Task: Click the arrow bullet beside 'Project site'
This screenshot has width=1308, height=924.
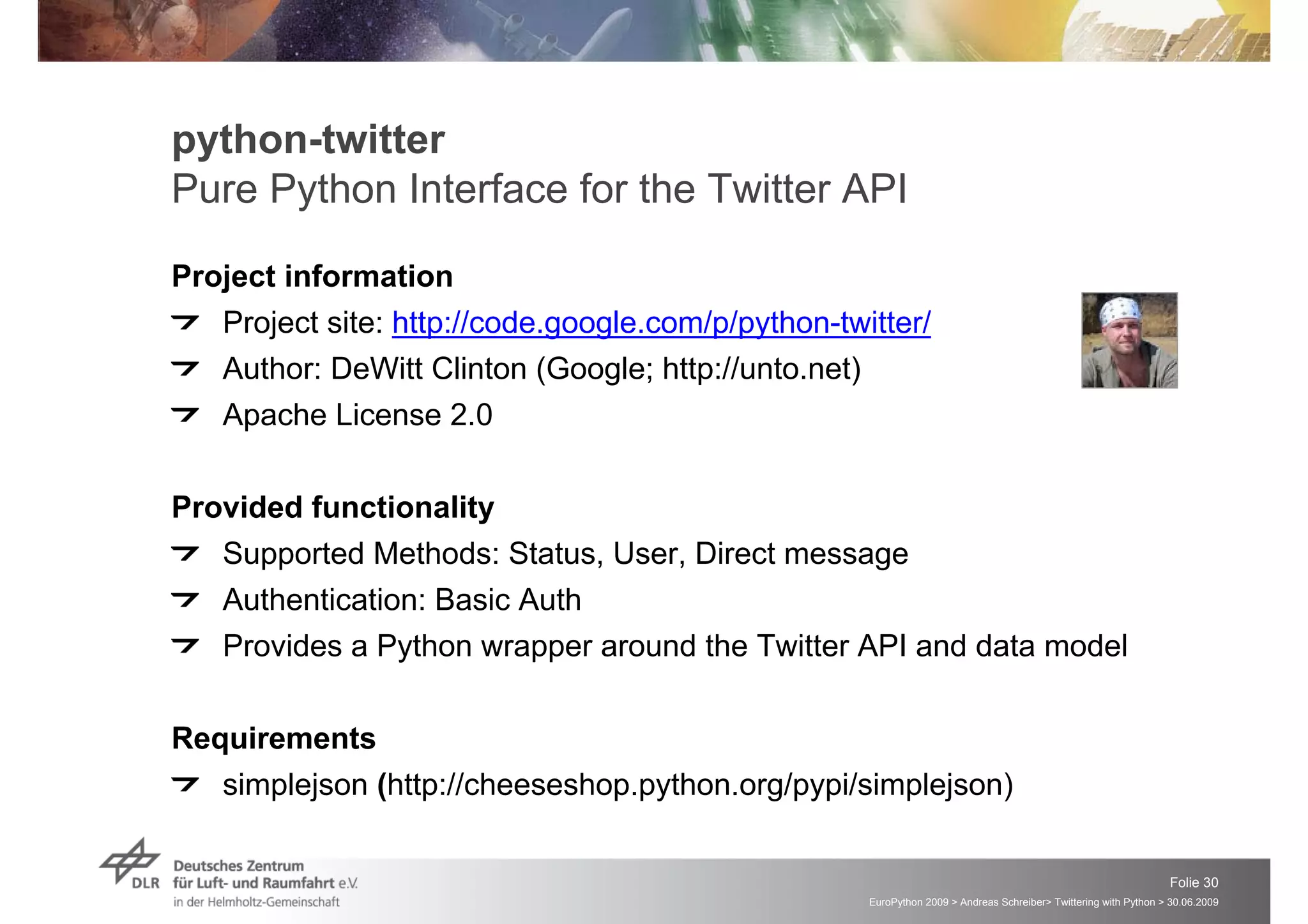Action: (x=185, y=322)
